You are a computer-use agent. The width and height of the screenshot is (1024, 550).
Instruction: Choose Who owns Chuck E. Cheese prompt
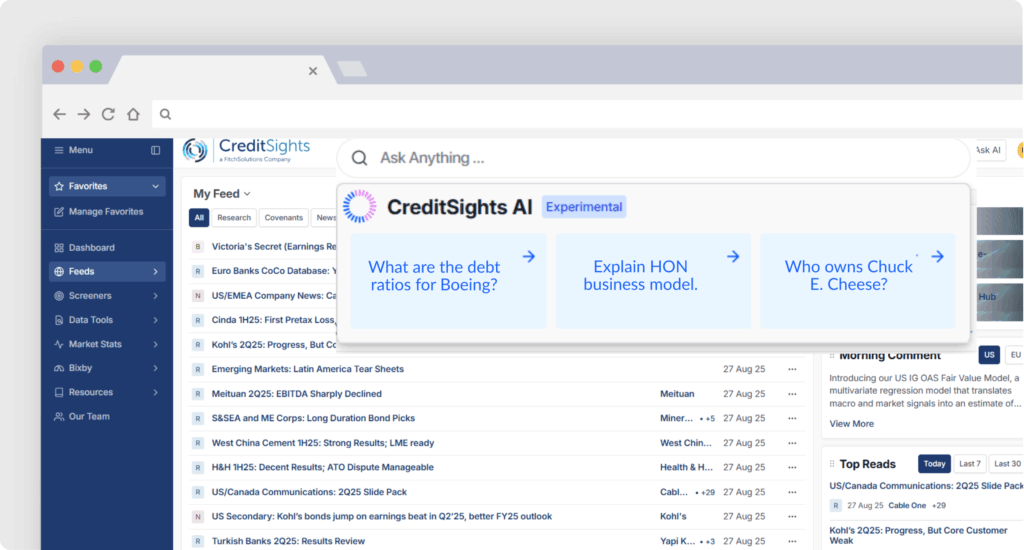tap(857, 281)
